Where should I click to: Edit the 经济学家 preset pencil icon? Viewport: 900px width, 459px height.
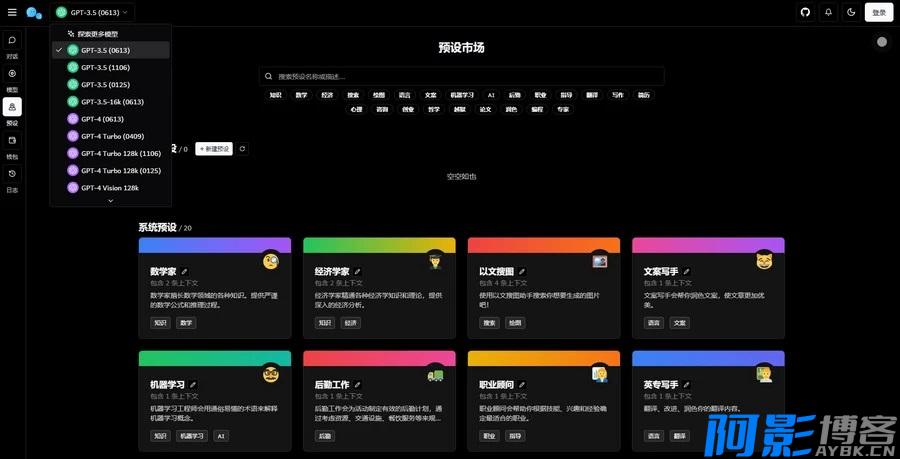[x=358, y=271]
